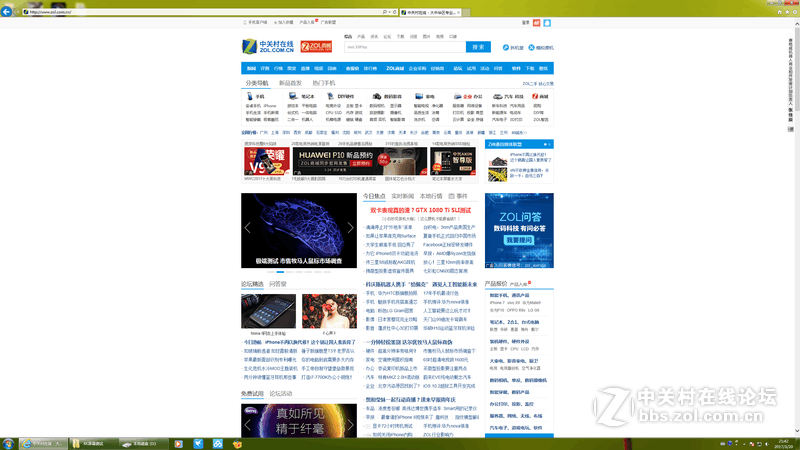Select the 今日焦点 tab
Screen dimensions: 800x450
tap(374, 196)
